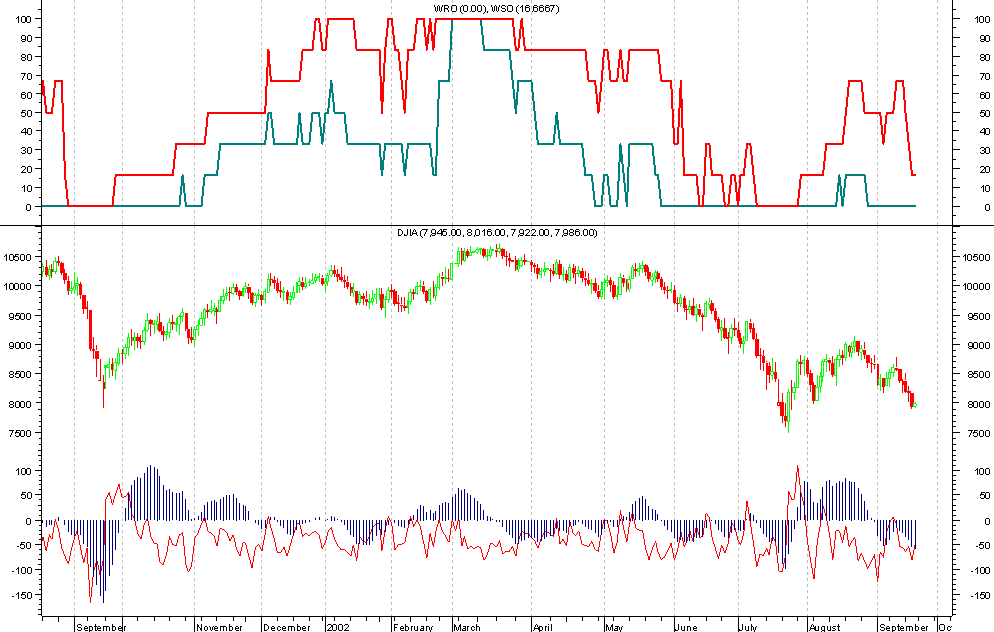Select 9000 on the right price axis

(973, 345)
